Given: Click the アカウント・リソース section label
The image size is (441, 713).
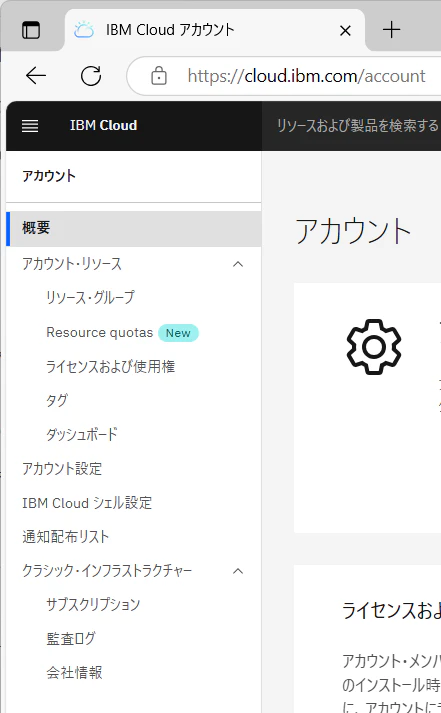Looking at the screenshot, I should pyautogui.click(x=72, y=264).
